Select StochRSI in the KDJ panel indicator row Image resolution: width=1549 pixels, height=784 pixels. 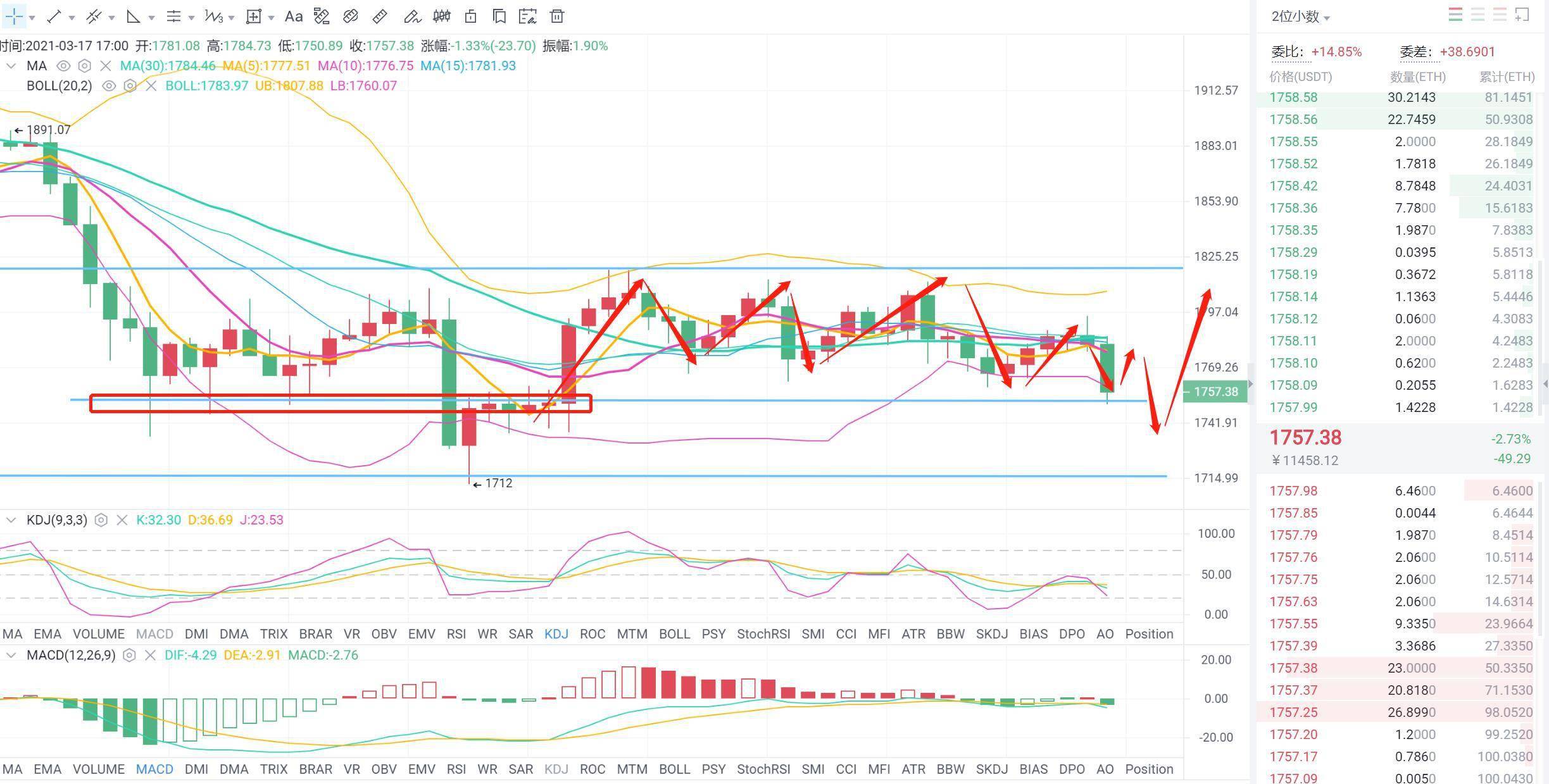(763, 634)
